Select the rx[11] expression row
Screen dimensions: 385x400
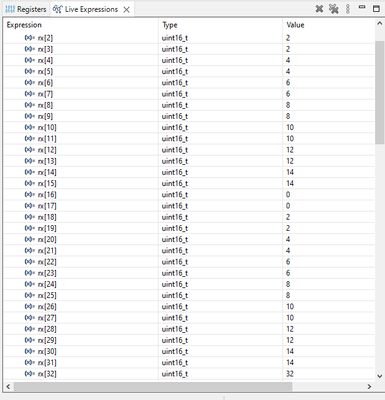(x=189, y=139)
